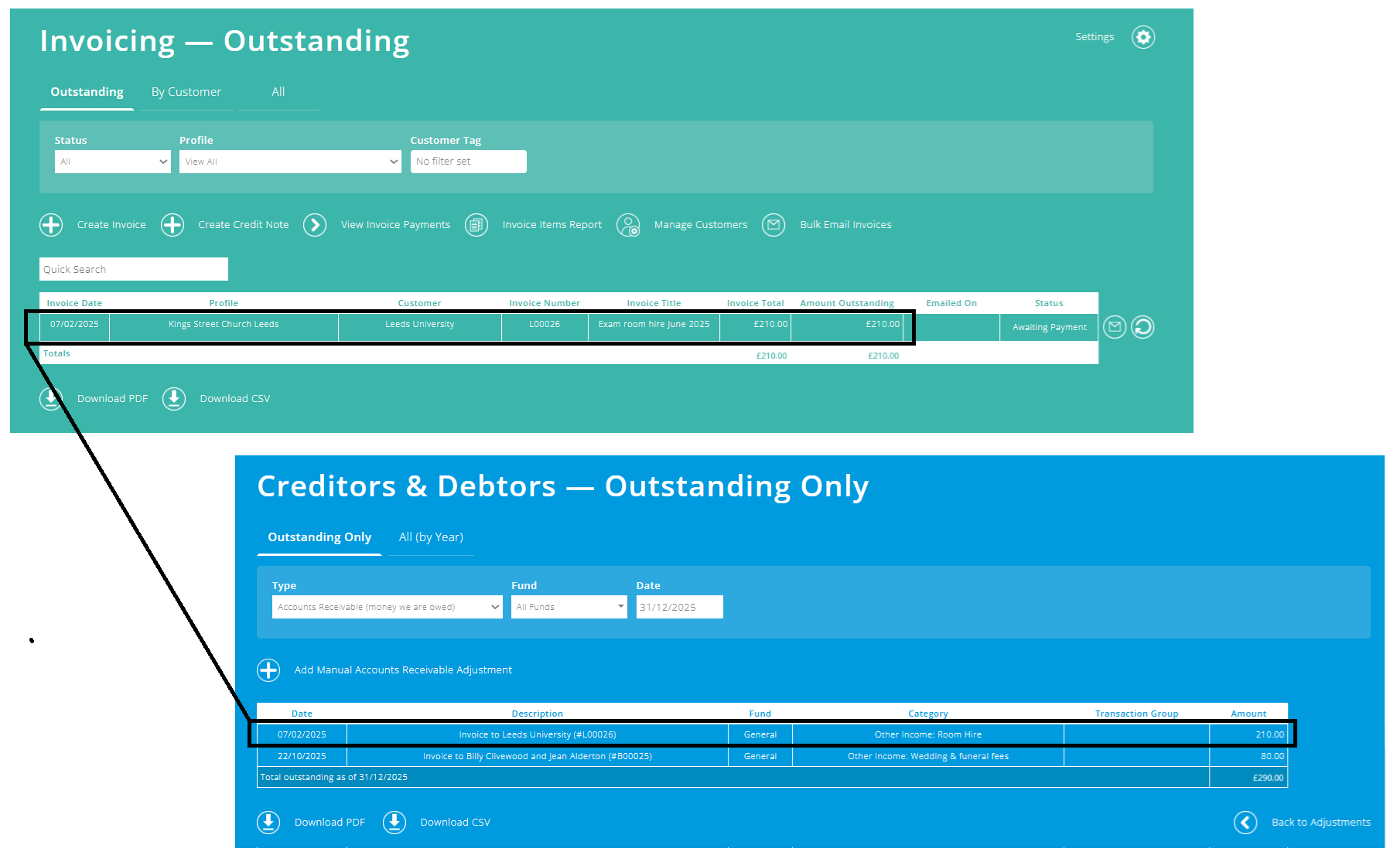
Task: Click the Add Manual Accounts Receivable Adjustment plus icon
Action: coord(268,669)
